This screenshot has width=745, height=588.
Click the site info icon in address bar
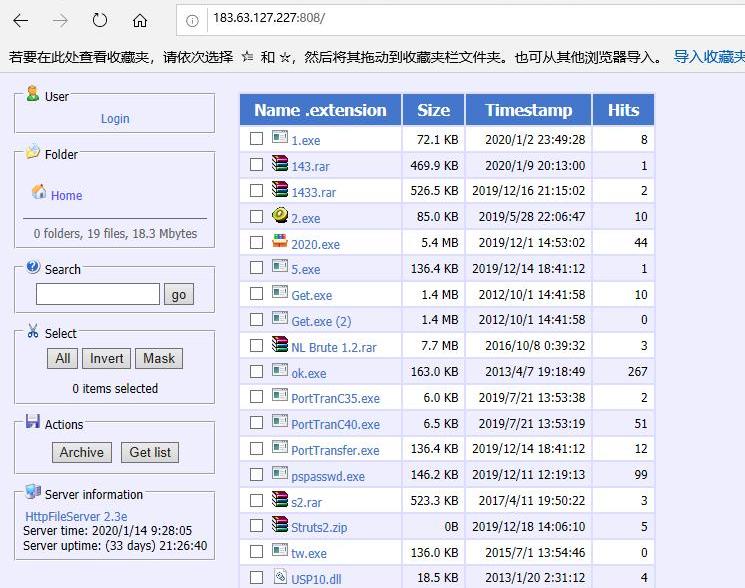192,20
